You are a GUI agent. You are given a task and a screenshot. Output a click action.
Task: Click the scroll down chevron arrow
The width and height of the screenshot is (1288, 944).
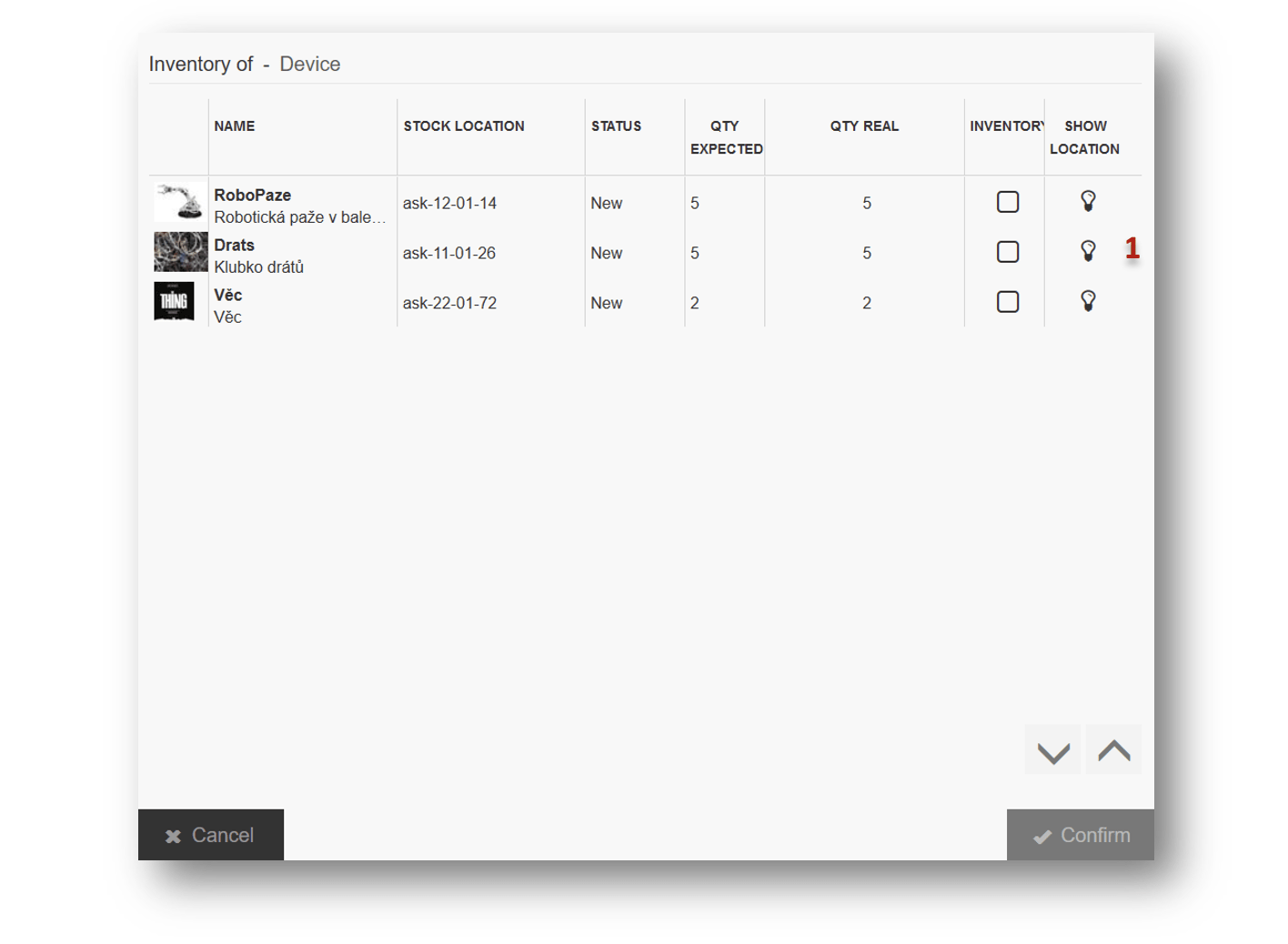click(1052, 751)
